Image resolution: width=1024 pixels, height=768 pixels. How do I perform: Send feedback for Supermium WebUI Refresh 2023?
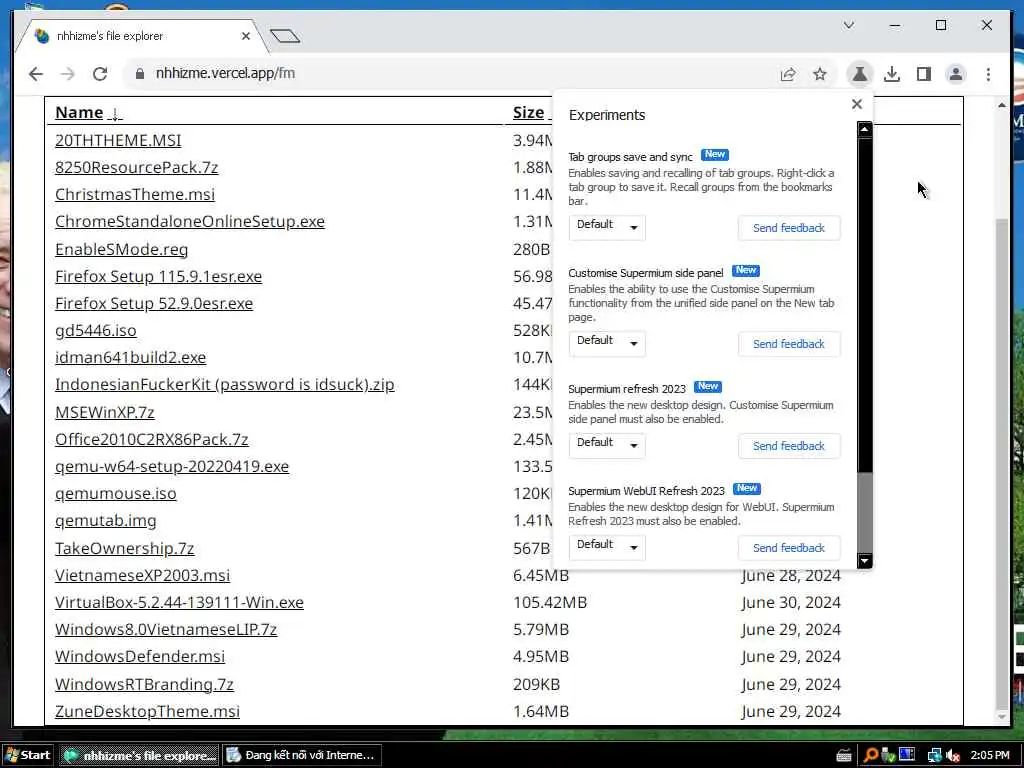point(789,548)
